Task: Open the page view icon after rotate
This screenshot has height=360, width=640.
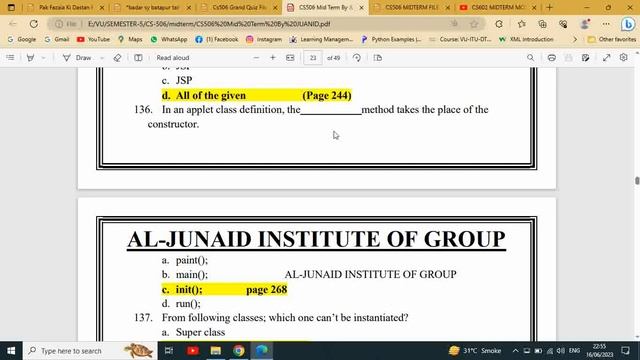Action: pyautogui.click(x=378, y=58)
